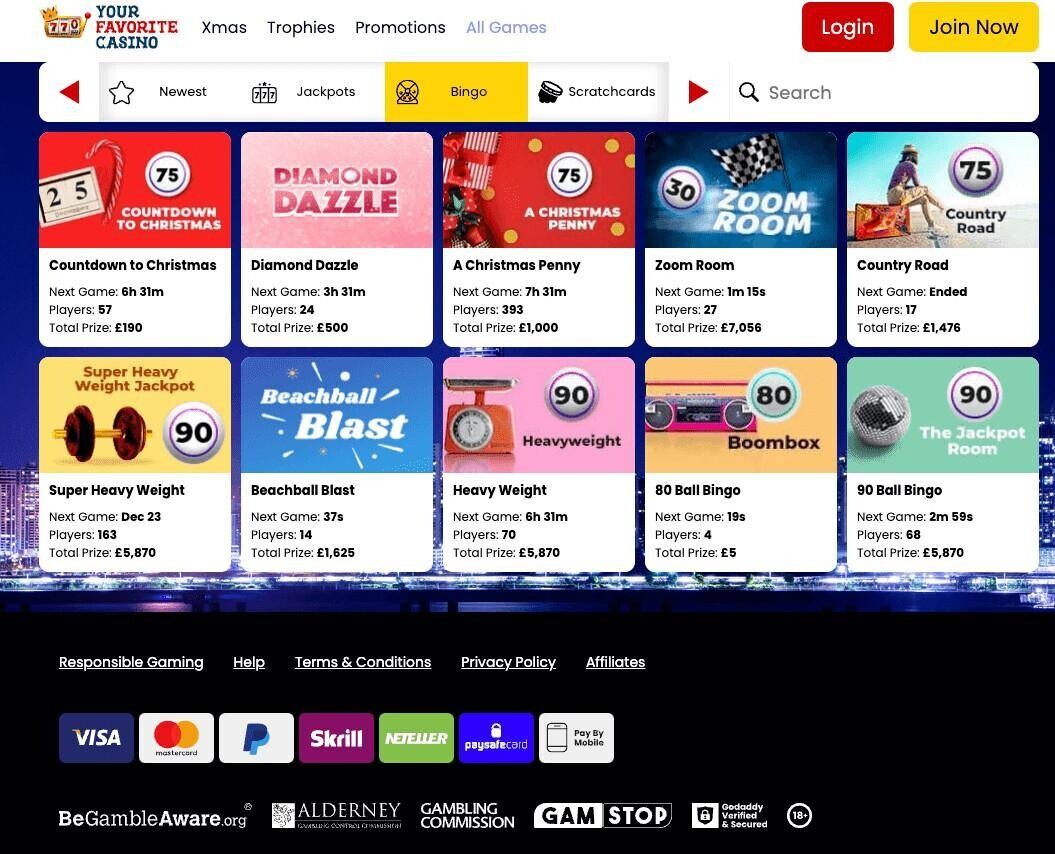
Task: Open the GamStop logo link
Action: tap(602, 815)
